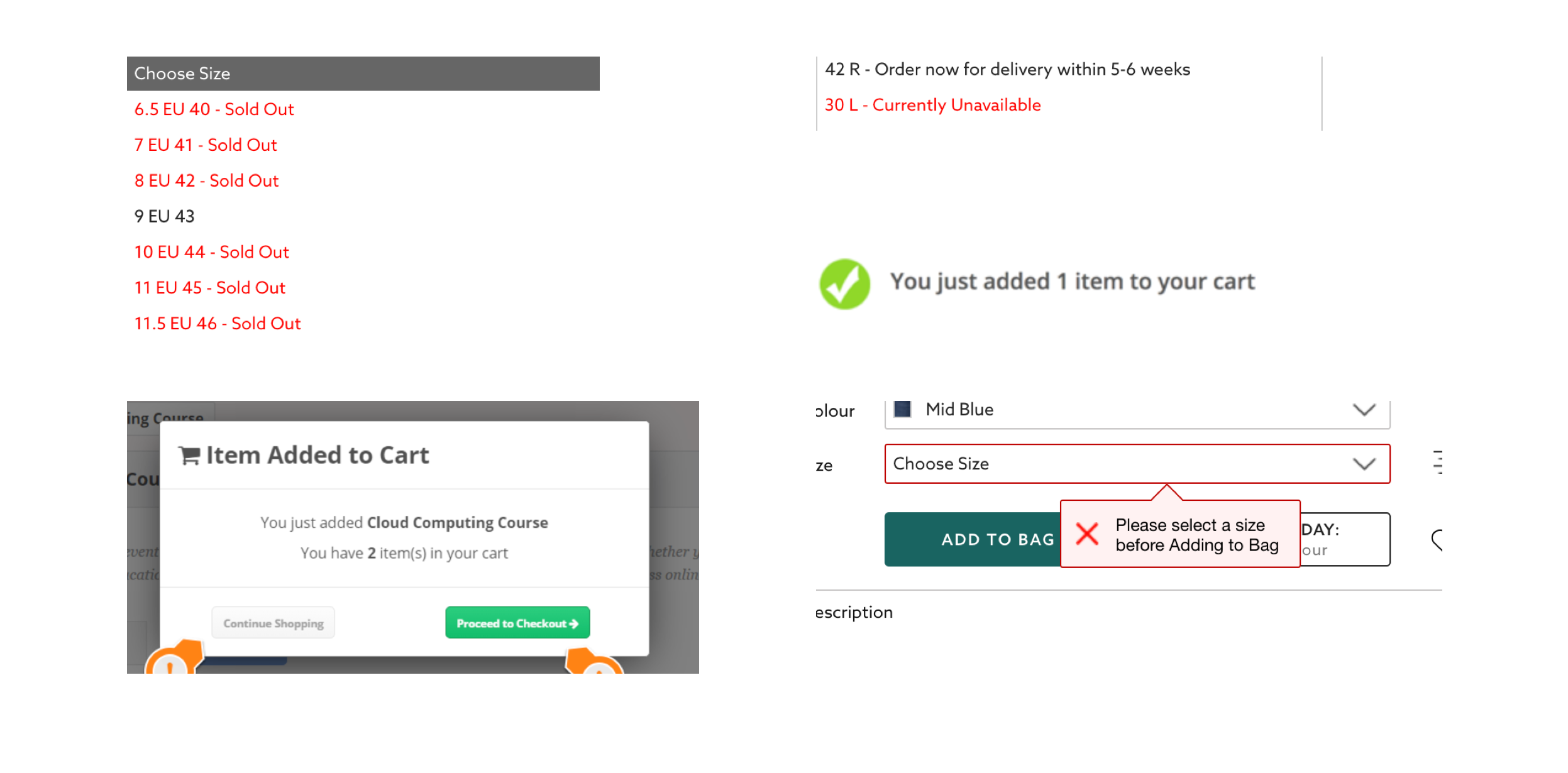
Task: Click Proceed to Checkout button
Action: [517, 623]
